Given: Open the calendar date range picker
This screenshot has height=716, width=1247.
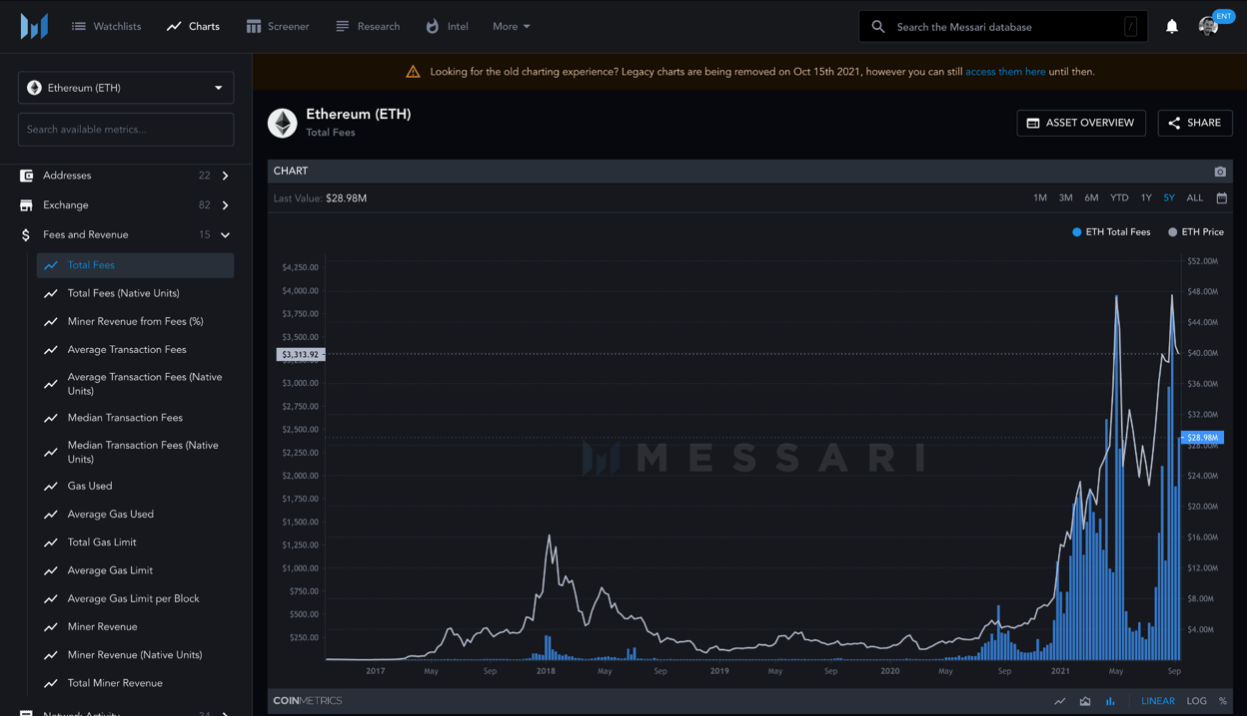Looking at the screenshot, I should point(1221,198).
